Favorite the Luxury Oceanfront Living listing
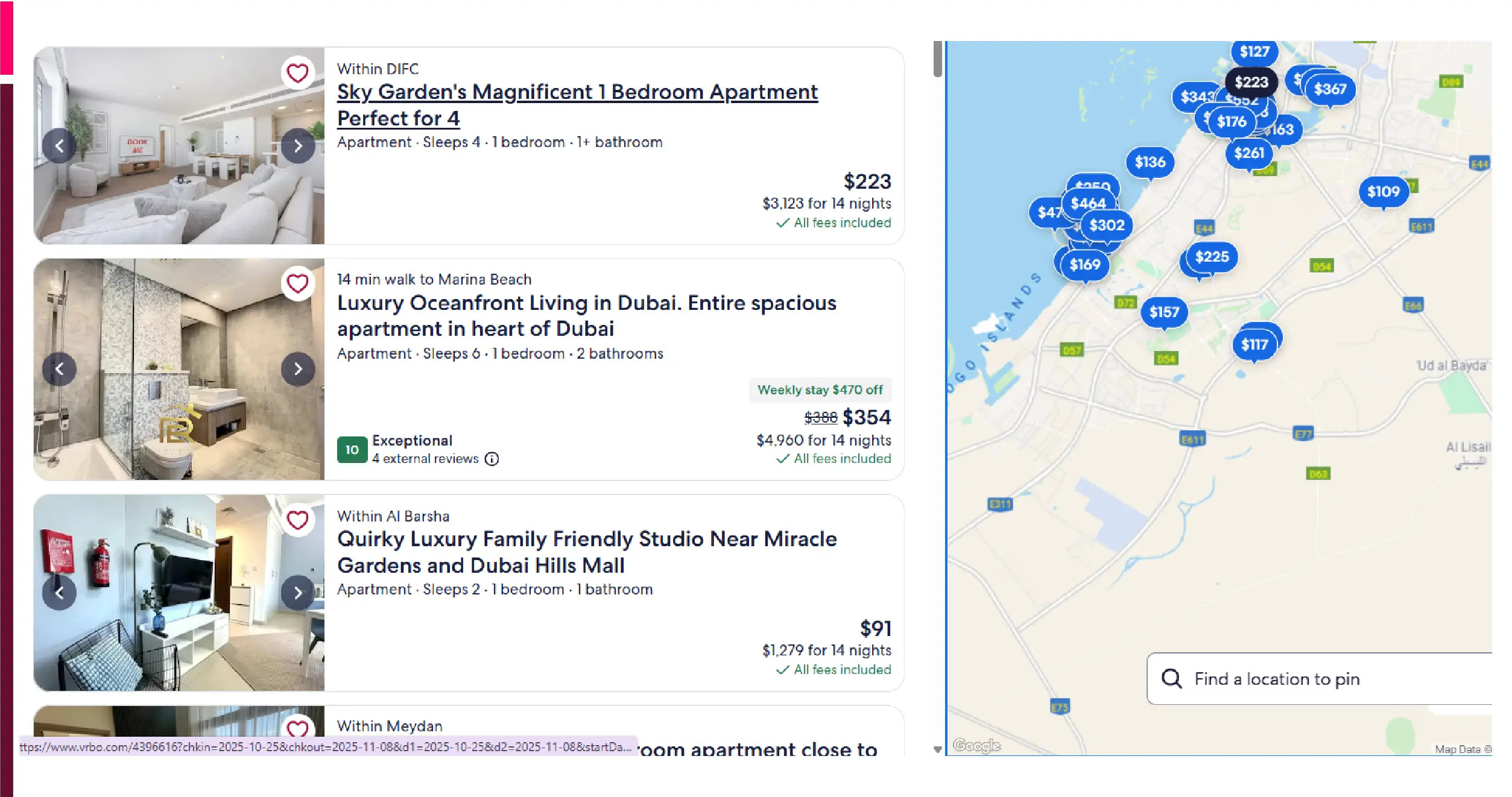The height and width of the screenshot is (797, 1512). [297, 283]
